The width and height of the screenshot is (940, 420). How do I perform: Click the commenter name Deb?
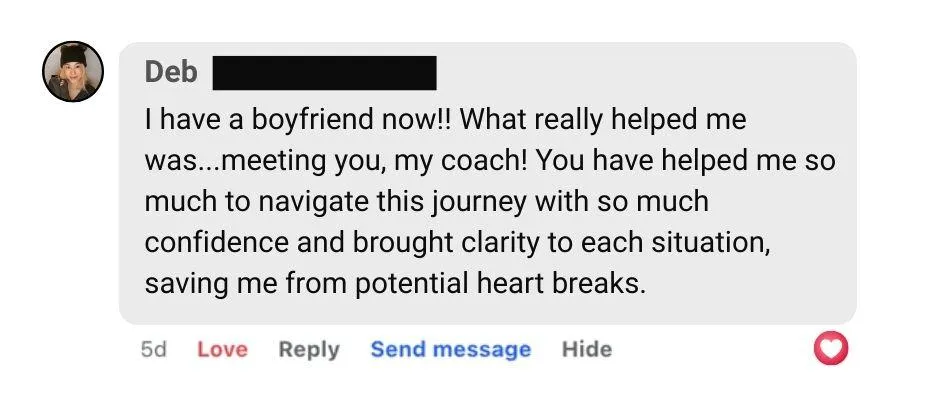(x=171, y=72)
